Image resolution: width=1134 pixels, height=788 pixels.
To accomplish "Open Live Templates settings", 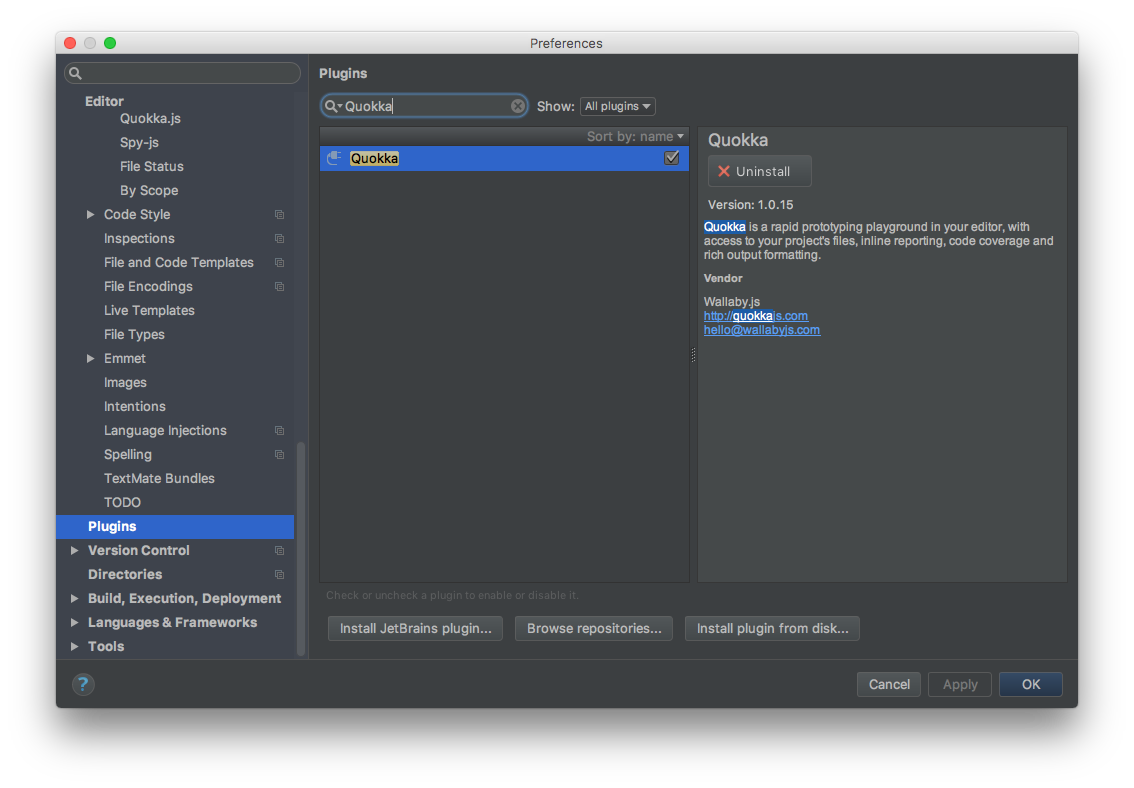I will pyautogui.click(x=149, y=310).
